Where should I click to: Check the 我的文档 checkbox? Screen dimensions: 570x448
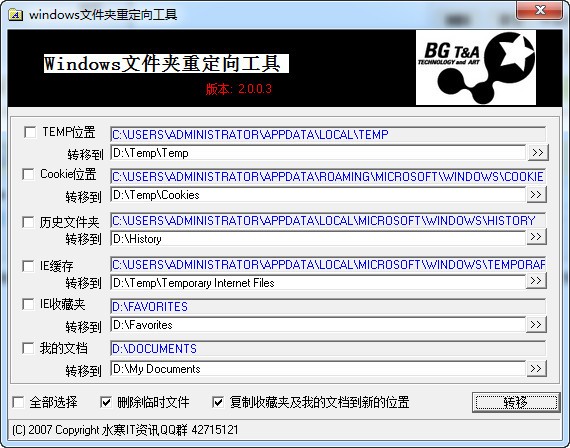[28, 348]
